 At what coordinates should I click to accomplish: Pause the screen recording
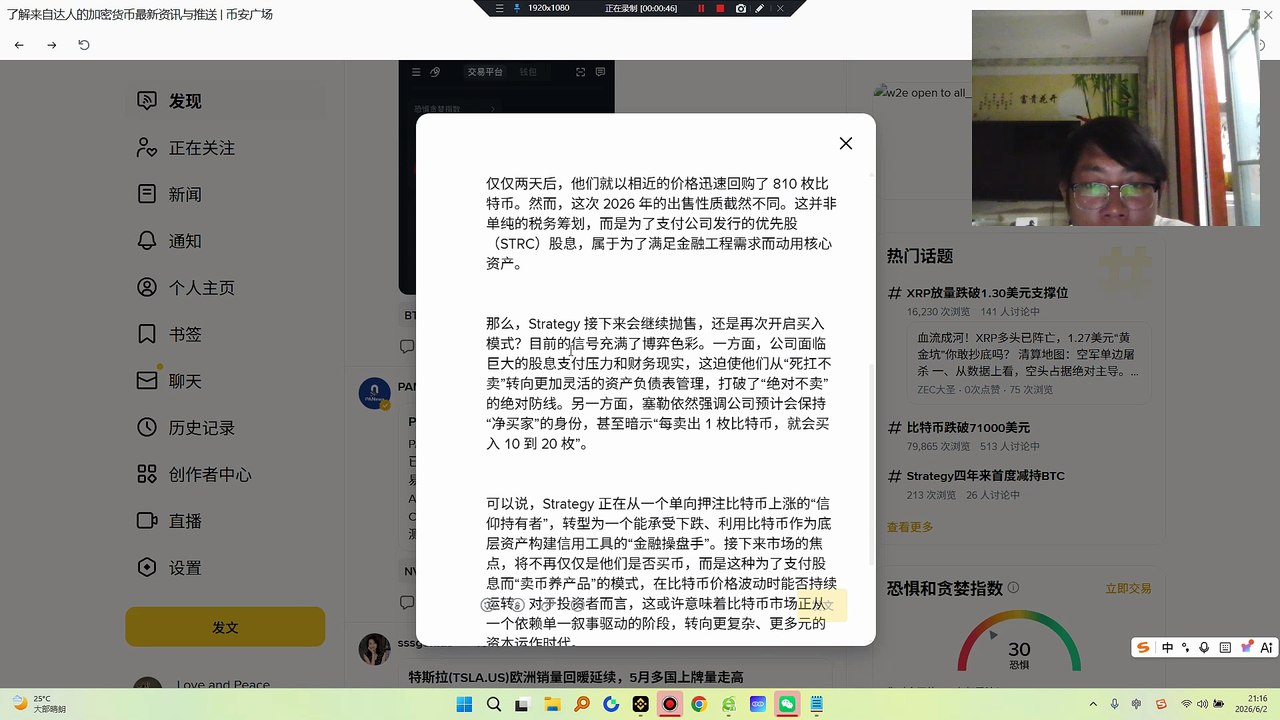(x=701, y=8)
